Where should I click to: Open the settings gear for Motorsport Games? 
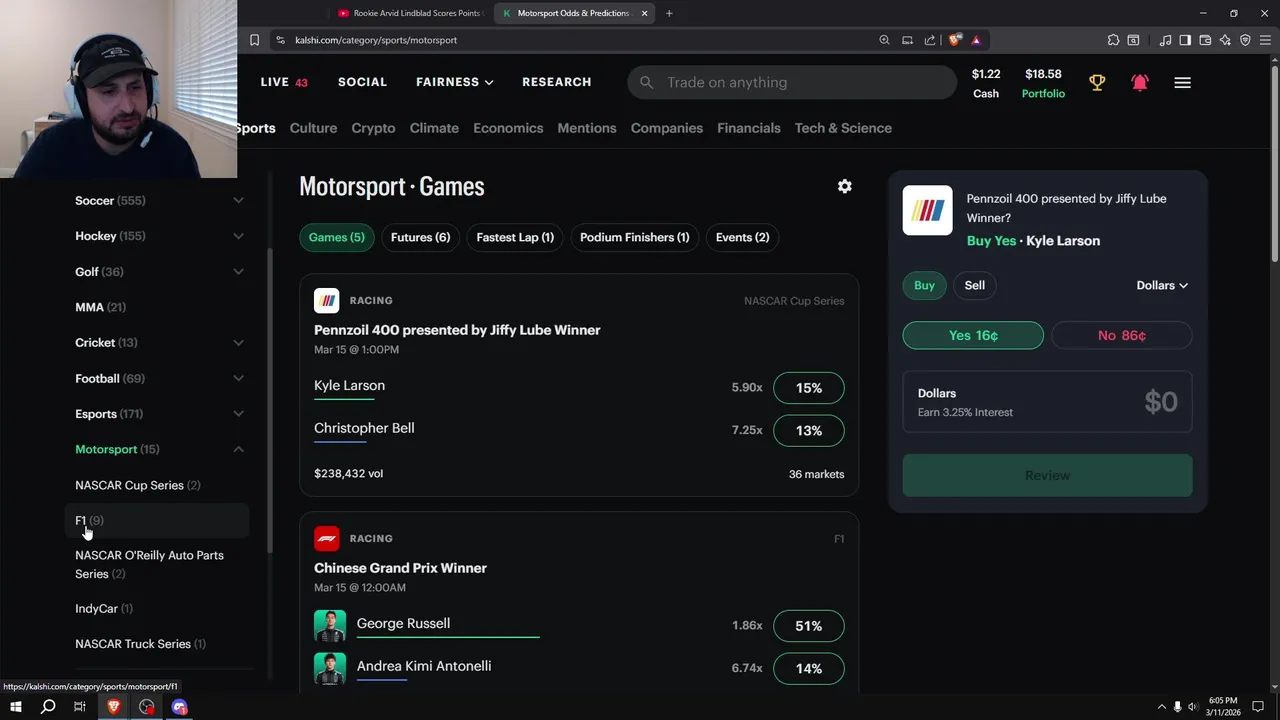point(845,186)
